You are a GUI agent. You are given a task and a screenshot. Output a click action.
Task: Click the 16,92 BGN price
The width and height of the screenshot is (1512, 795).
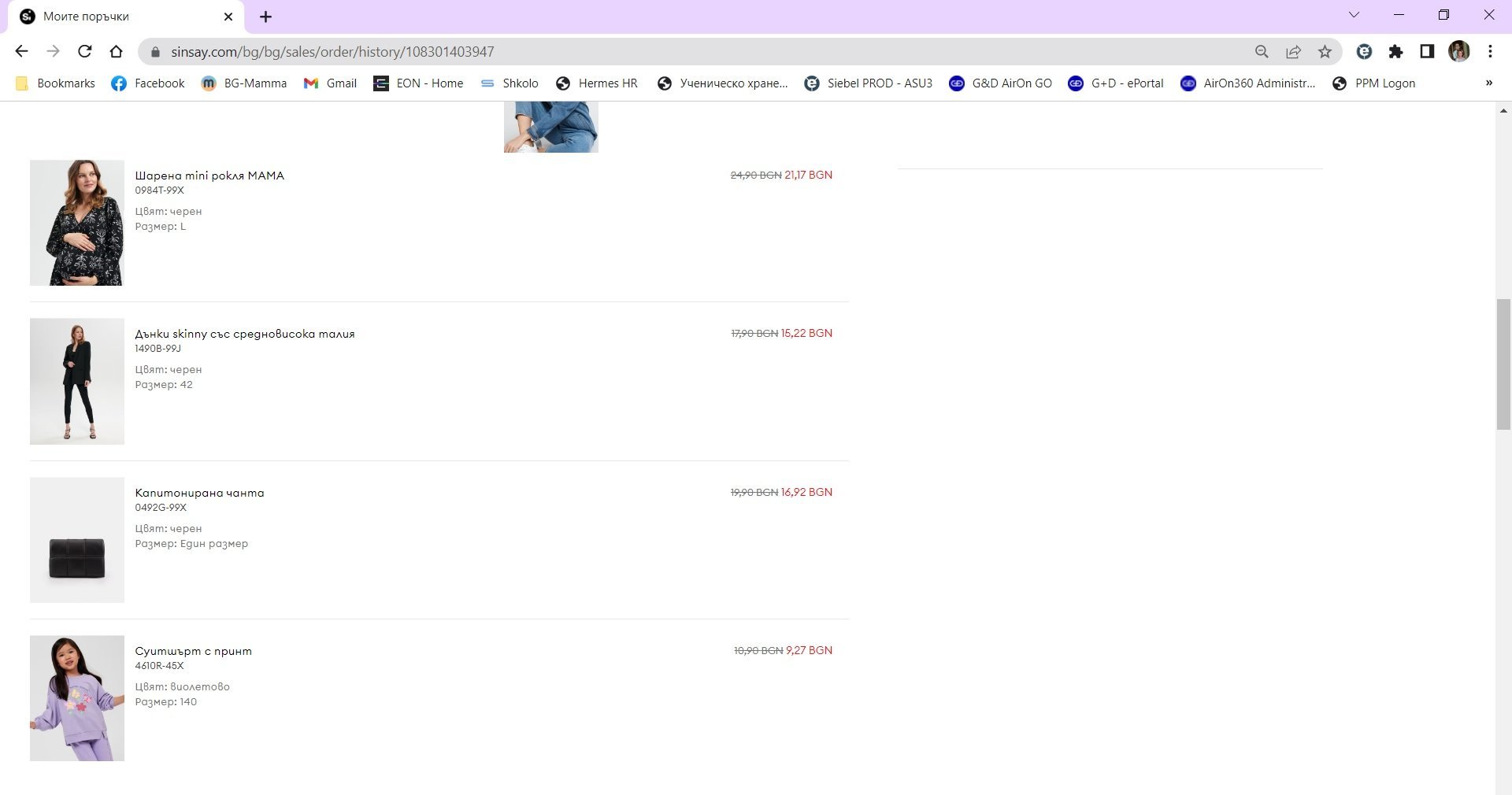(x=806, y=492)
